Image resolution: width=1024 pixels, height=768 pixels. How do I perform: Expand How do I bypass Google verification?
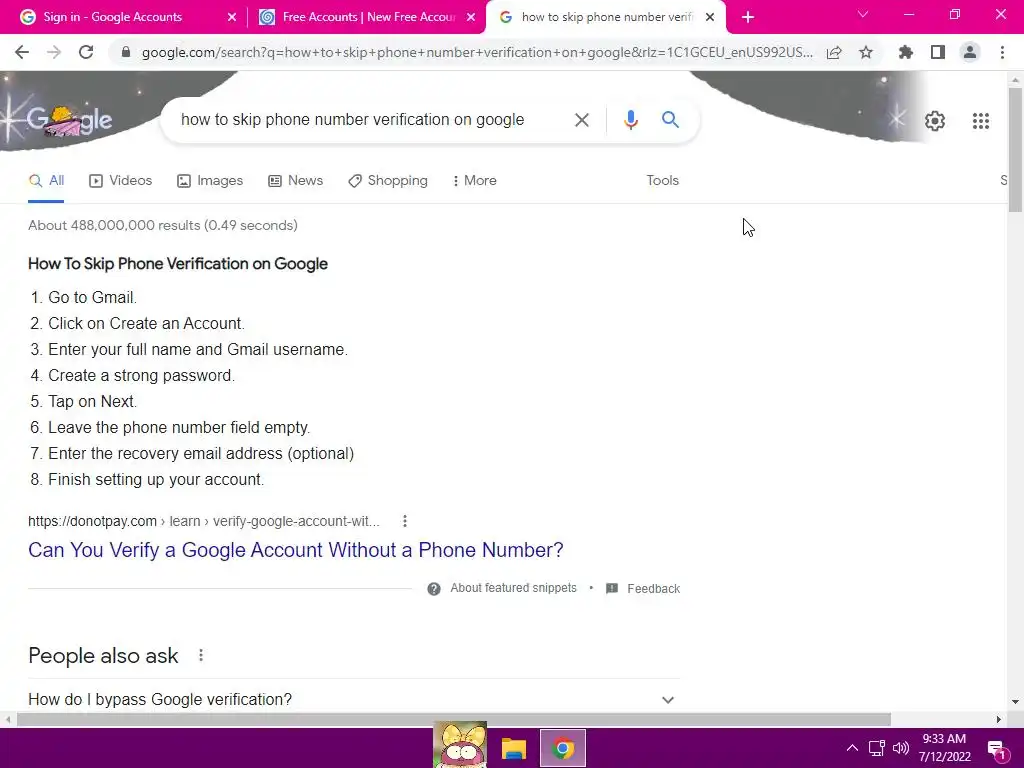click(354, 699)
